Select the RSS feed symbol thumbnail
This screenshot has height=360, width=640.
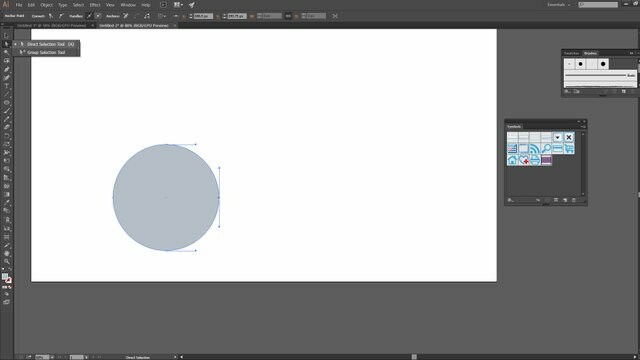[x=535, y=149]
